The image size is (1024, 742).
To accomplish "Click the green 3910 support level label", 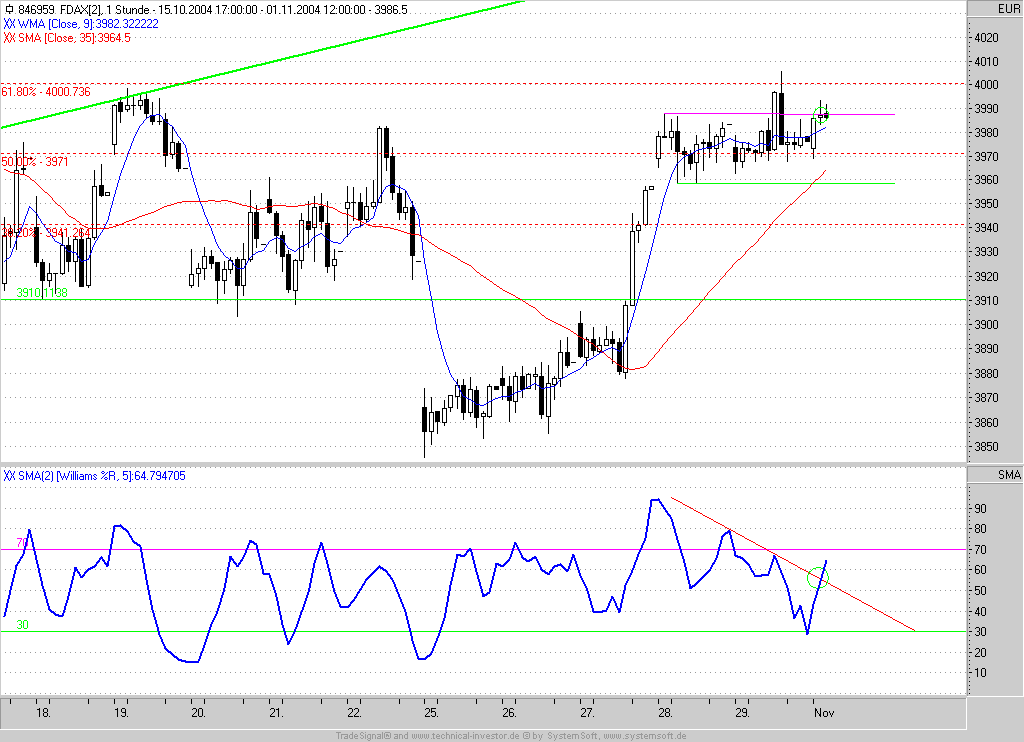I will [x=41, y=293].
